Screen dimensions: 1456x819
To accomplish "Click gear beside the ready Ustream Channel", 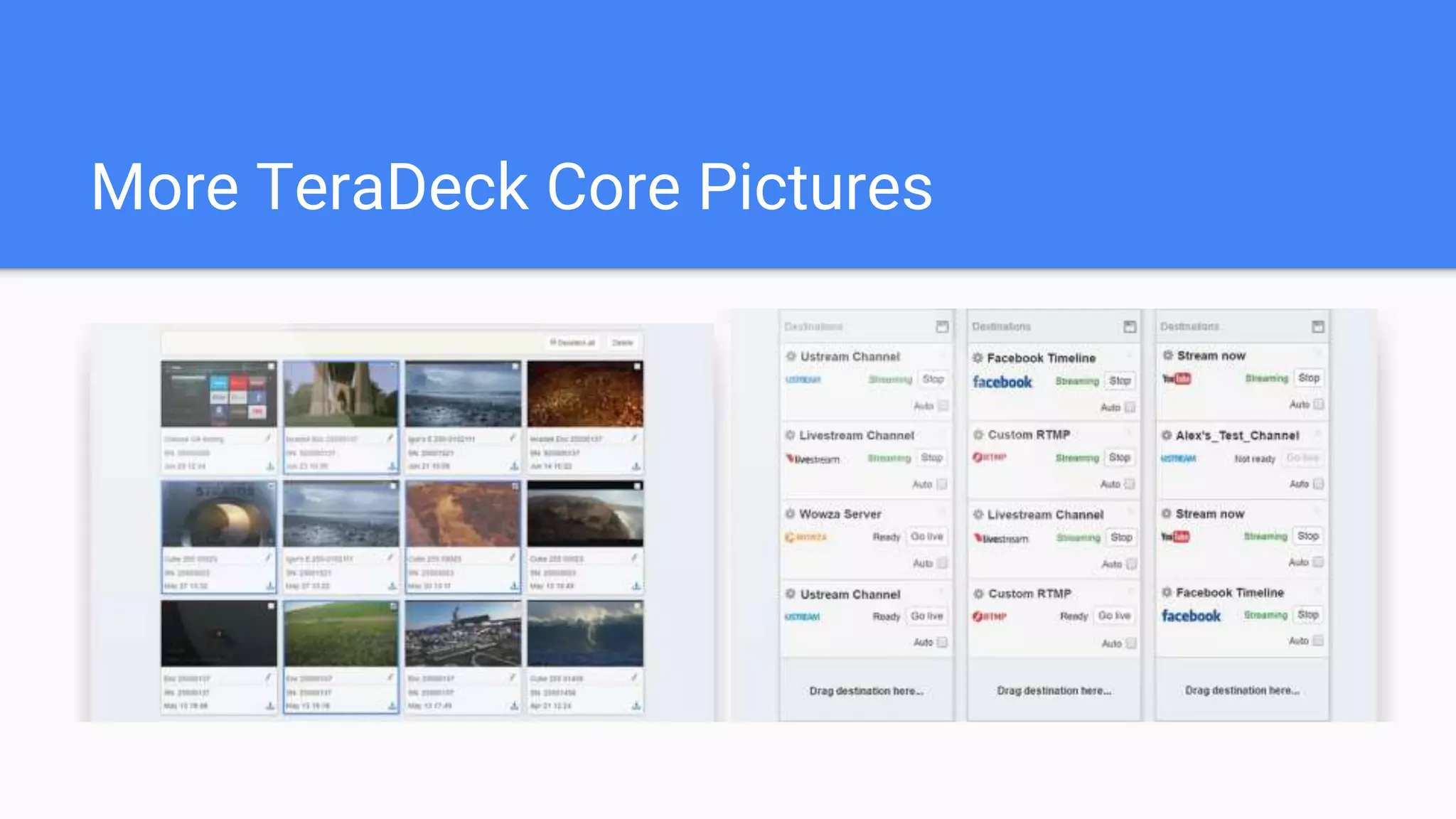I will pos(791,594).
